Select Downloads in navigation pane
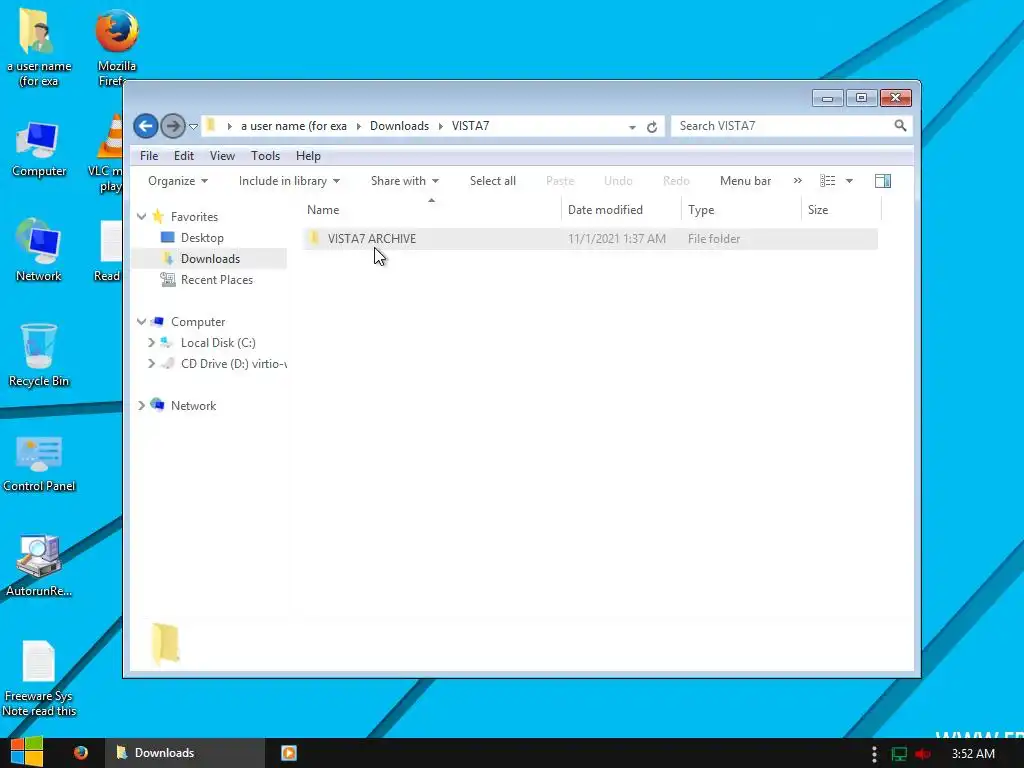Viewport: 1024px width, 768px height. [210, 259]
